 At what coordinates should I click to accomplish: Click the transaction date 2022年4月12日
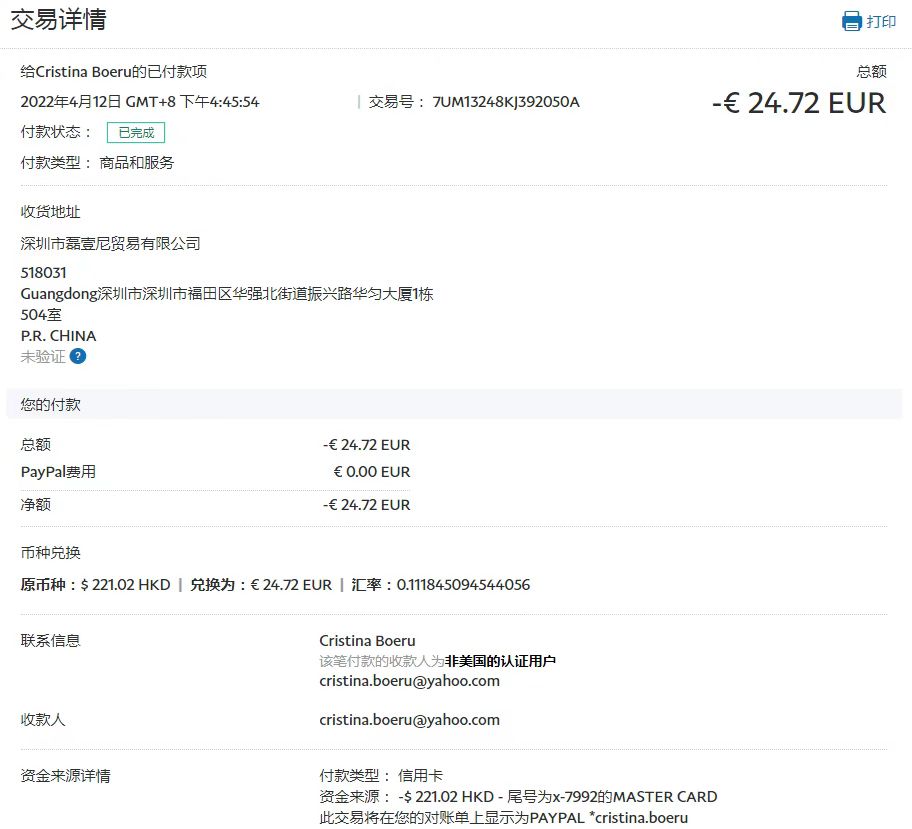click(x=71, y=102)
